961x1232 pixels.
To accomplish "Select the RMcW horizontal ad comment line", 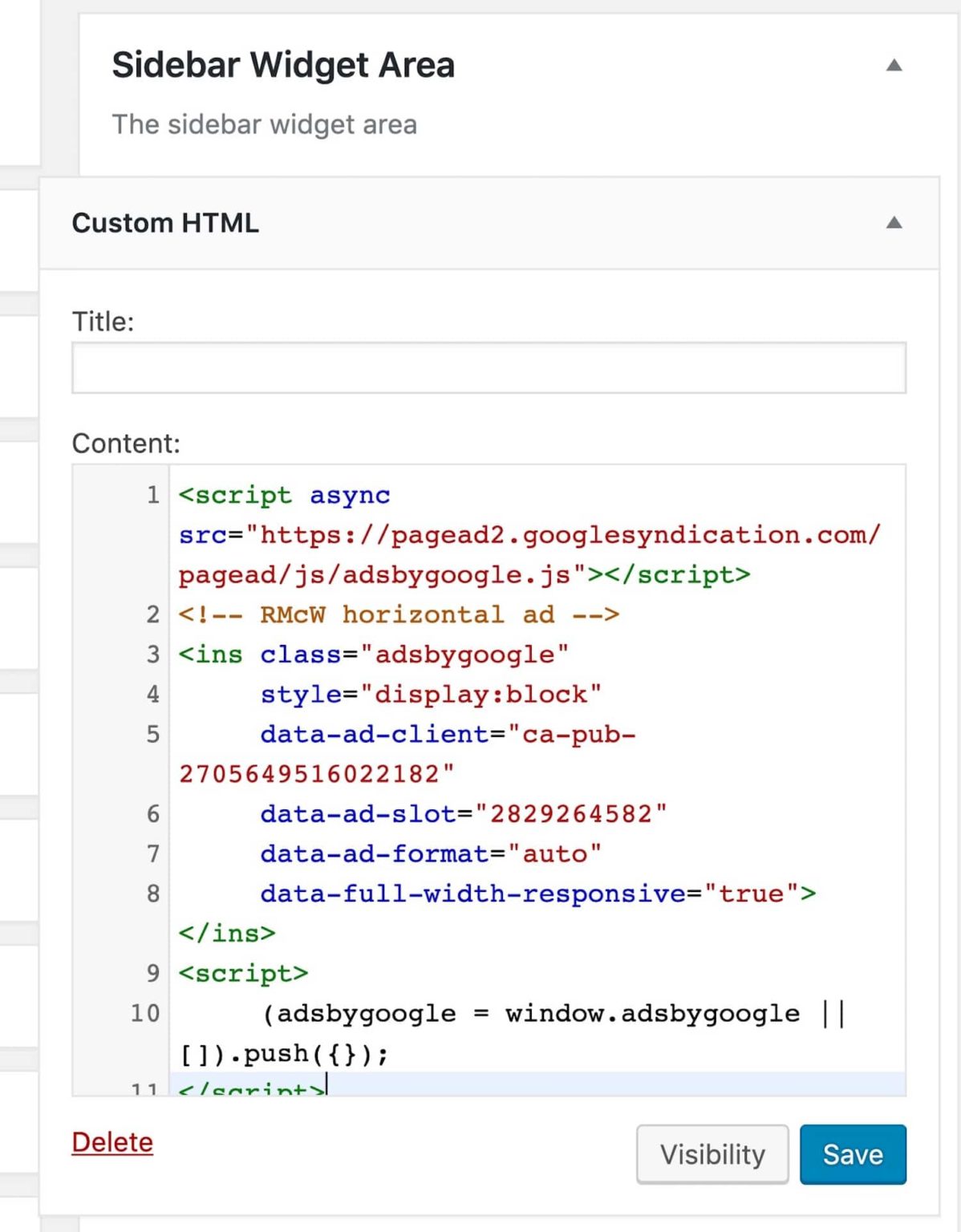I will pyautogui.click(x=396, y=614).
